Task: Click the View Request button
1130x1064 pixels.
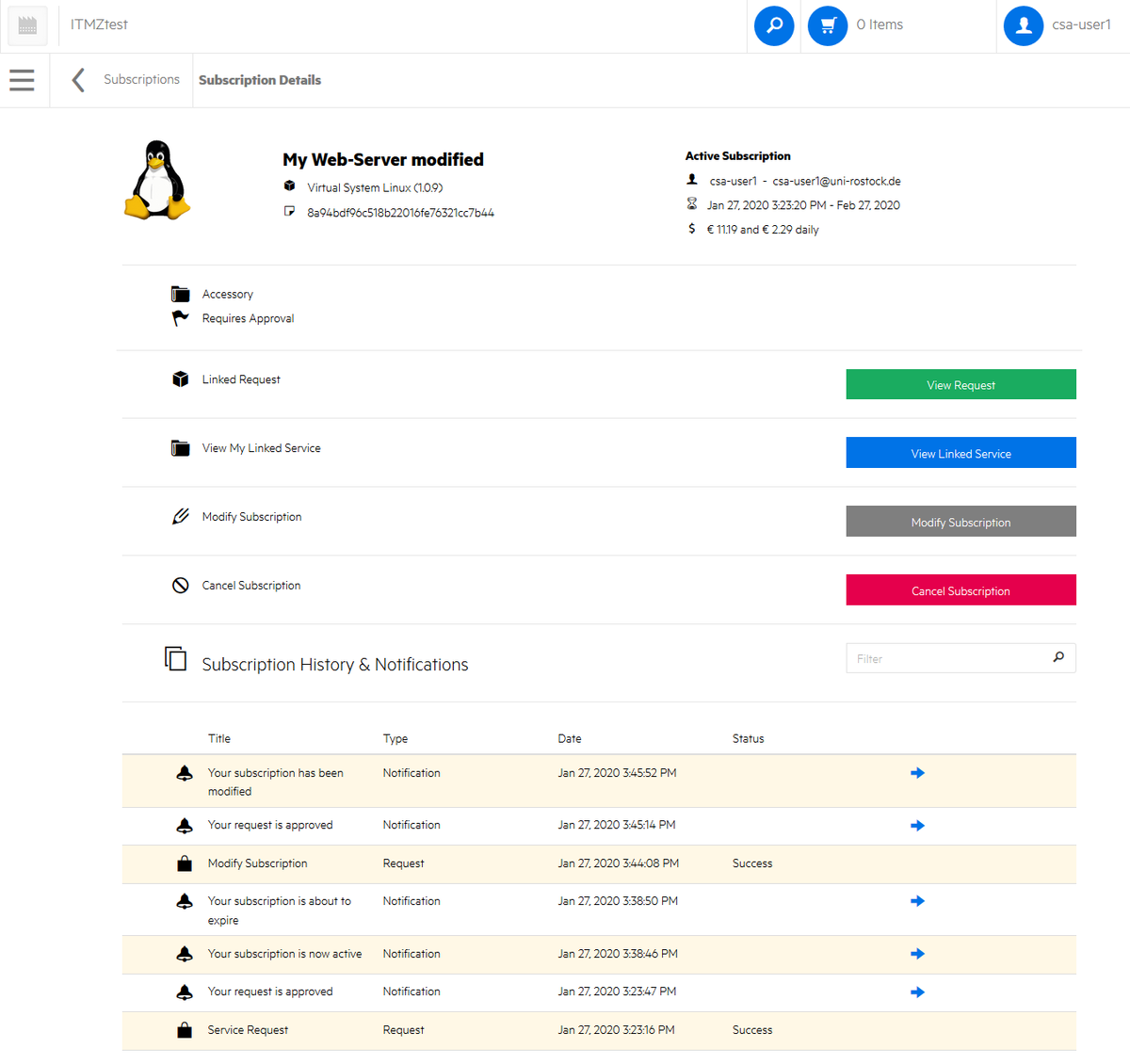Action: pos(960,384)
